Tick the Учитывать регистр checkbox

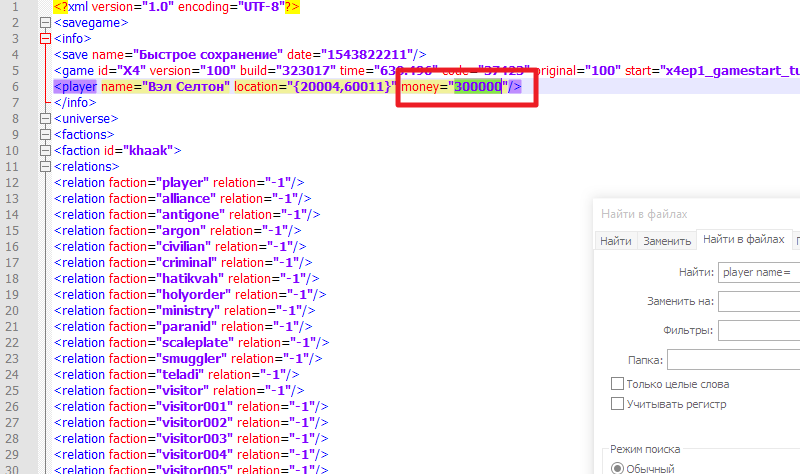617,404
